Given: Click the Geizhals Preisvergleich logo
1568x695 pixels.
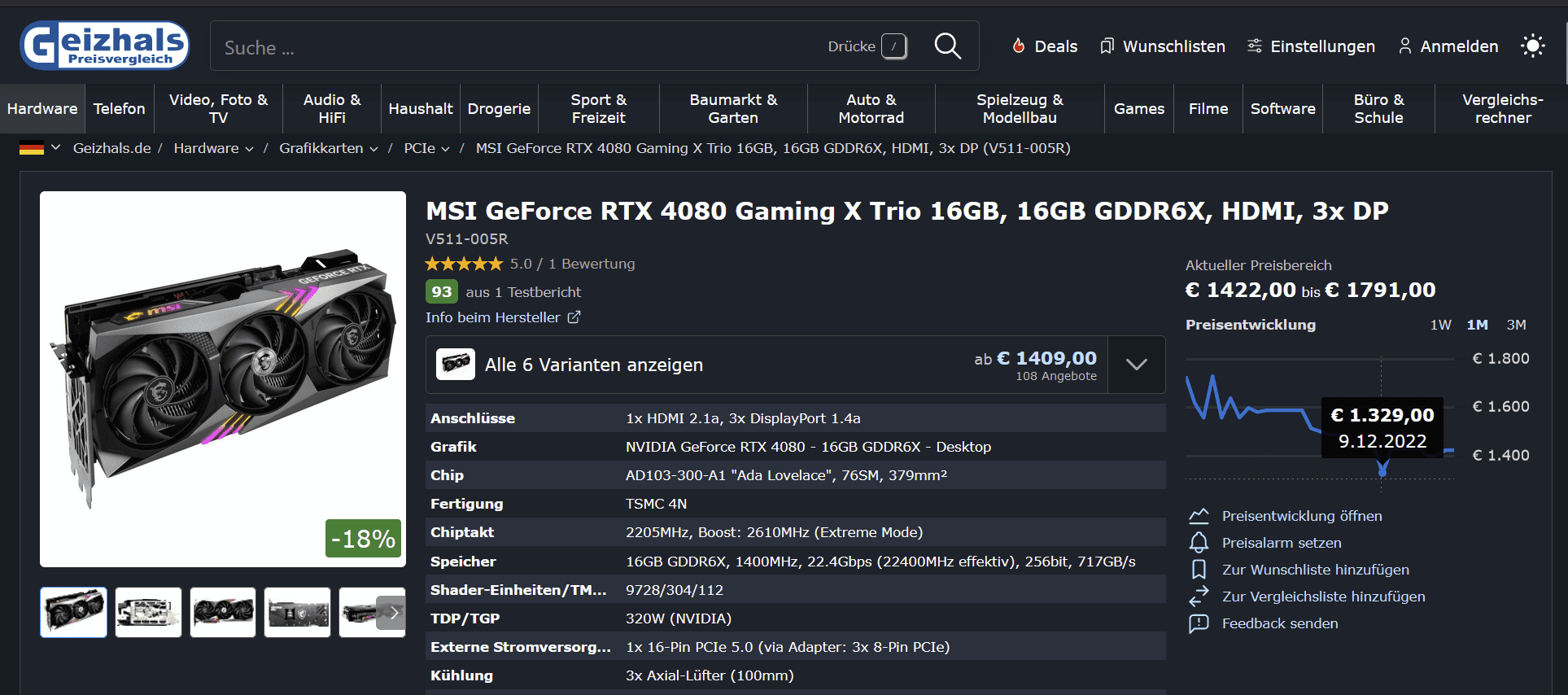Looking at the screenshot, I should [x=105, y=46].
